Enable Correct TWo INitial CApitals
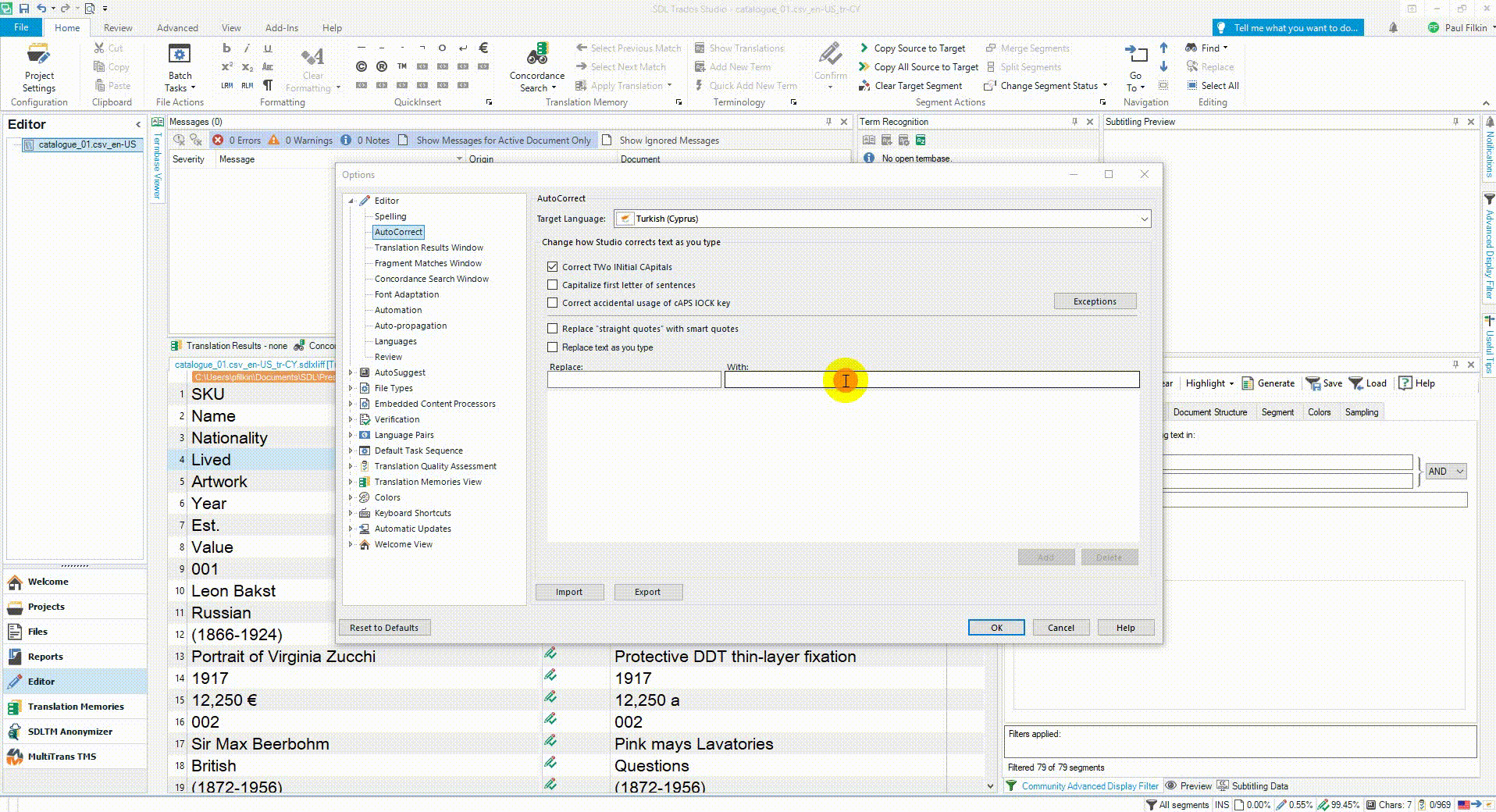Screen dimensions: 1496x812 (x=553, y=266)
